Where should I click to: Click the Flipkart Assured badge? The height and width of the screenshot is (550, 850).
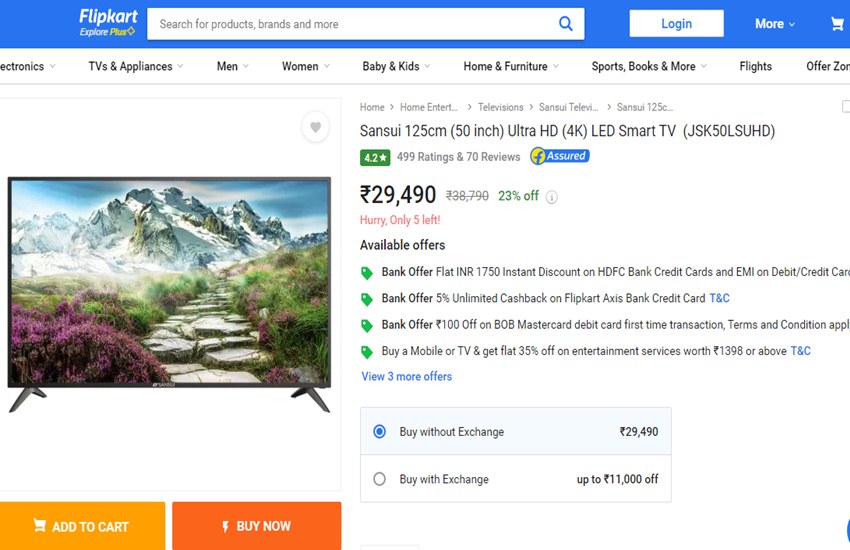coord(559,156)
